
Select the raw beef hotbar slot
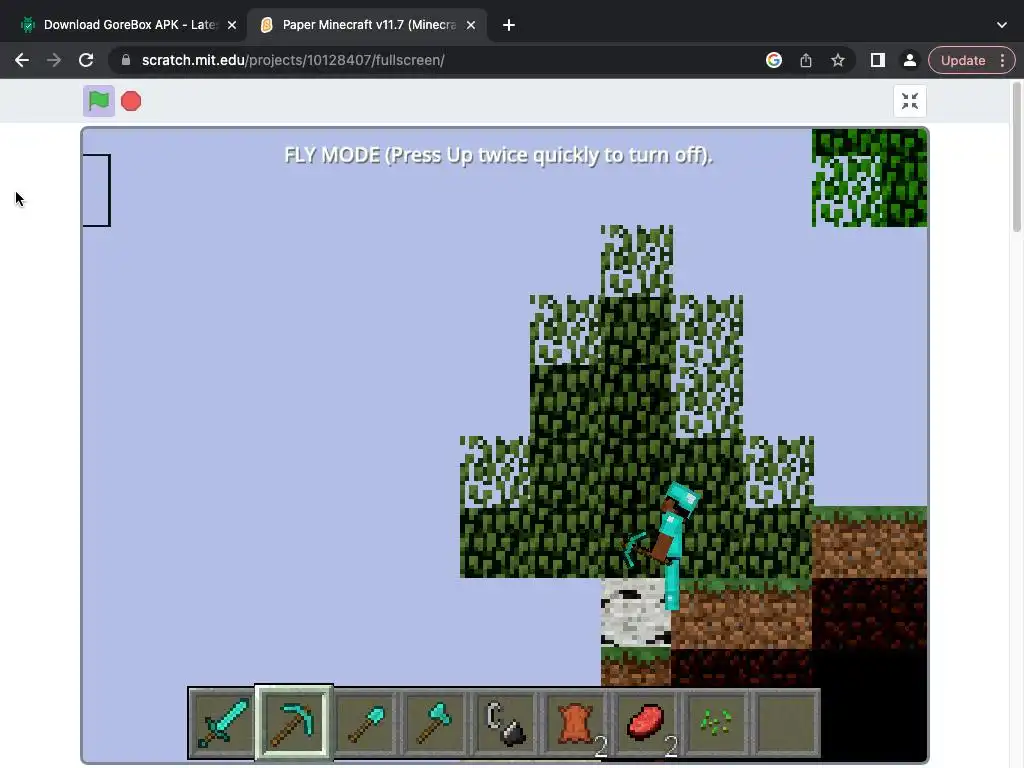pos(646,722)
